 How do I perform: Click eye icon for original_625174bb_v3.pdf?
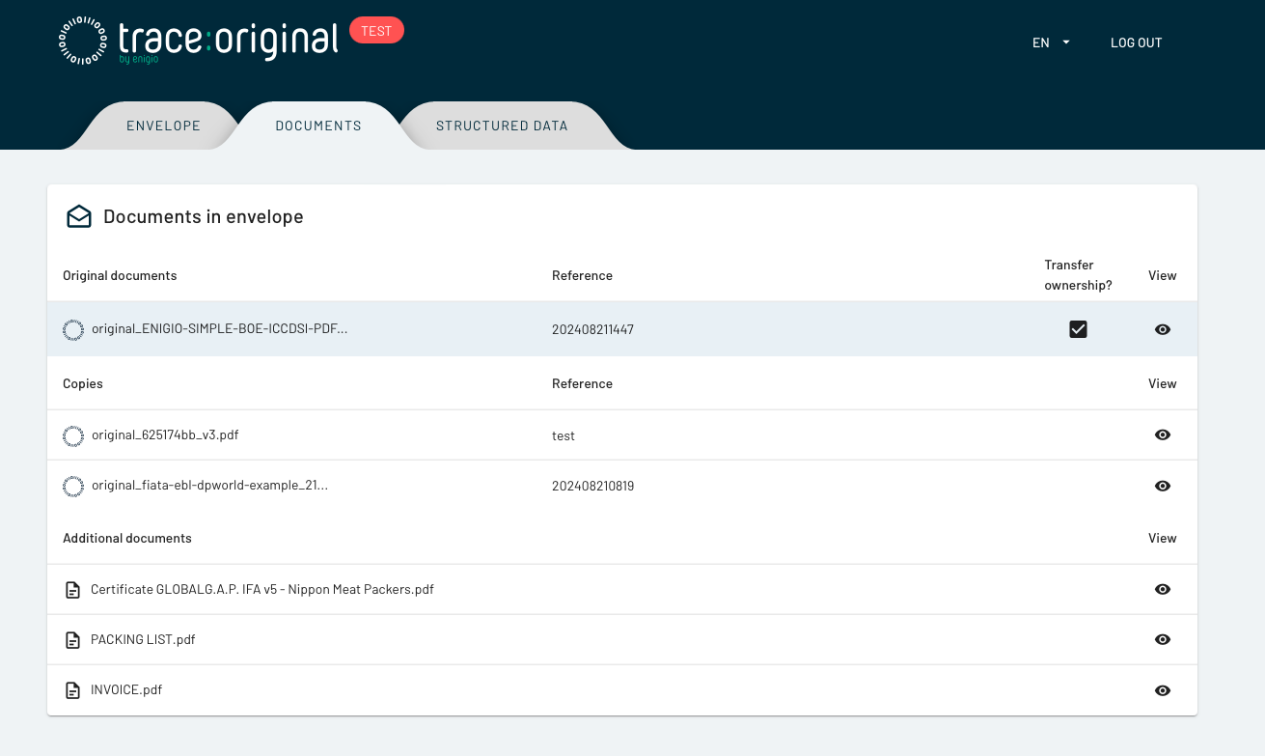[x=1162, y=435]
